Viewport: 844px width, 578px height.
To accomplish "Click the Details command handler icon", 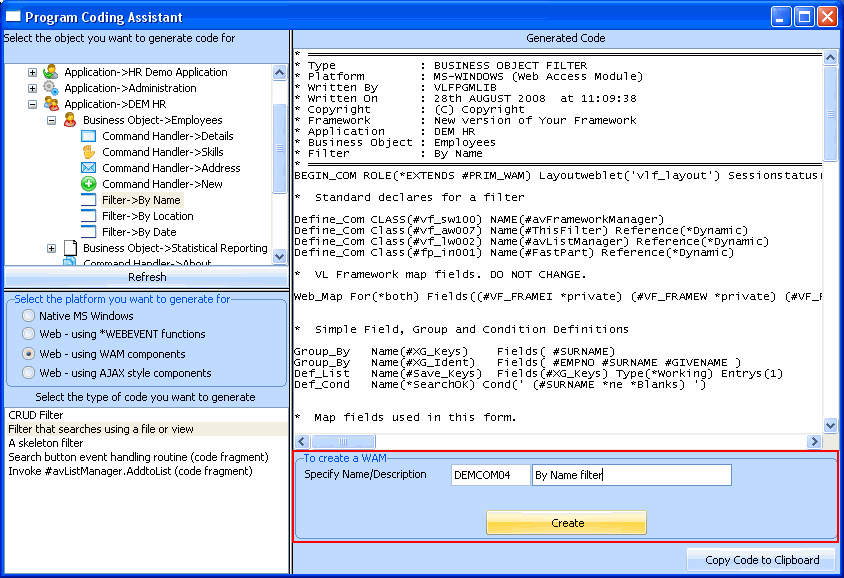I will pos(88,136).
